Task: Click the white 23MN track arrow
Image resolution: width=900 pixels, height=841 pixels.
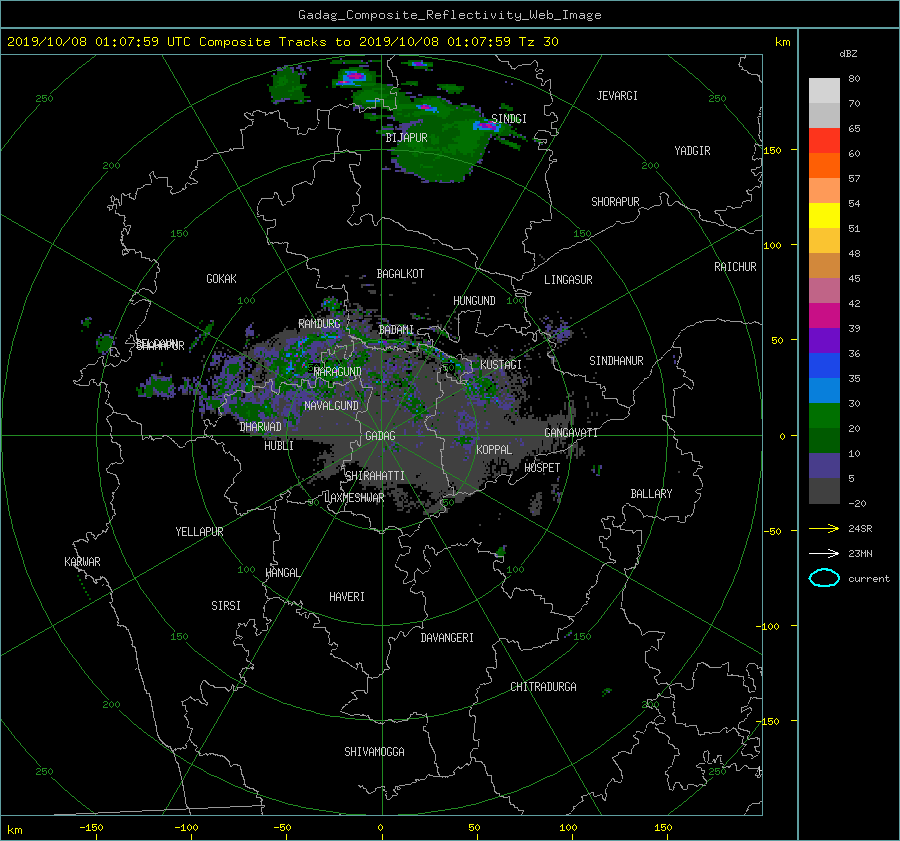Action: (824, 553)
